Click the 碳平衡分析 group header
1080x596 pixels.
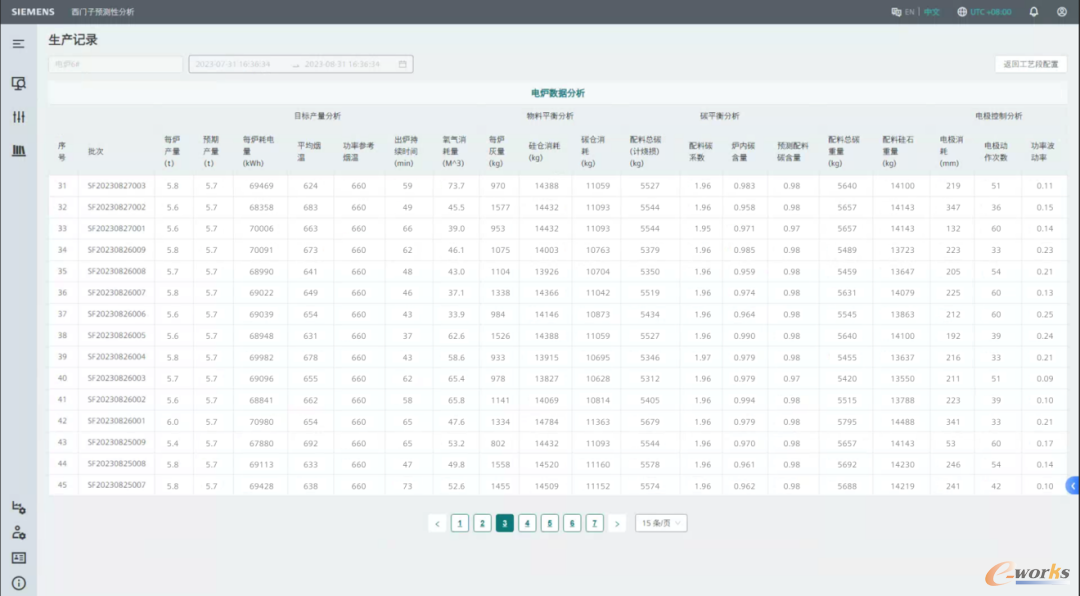coord(720,116)
